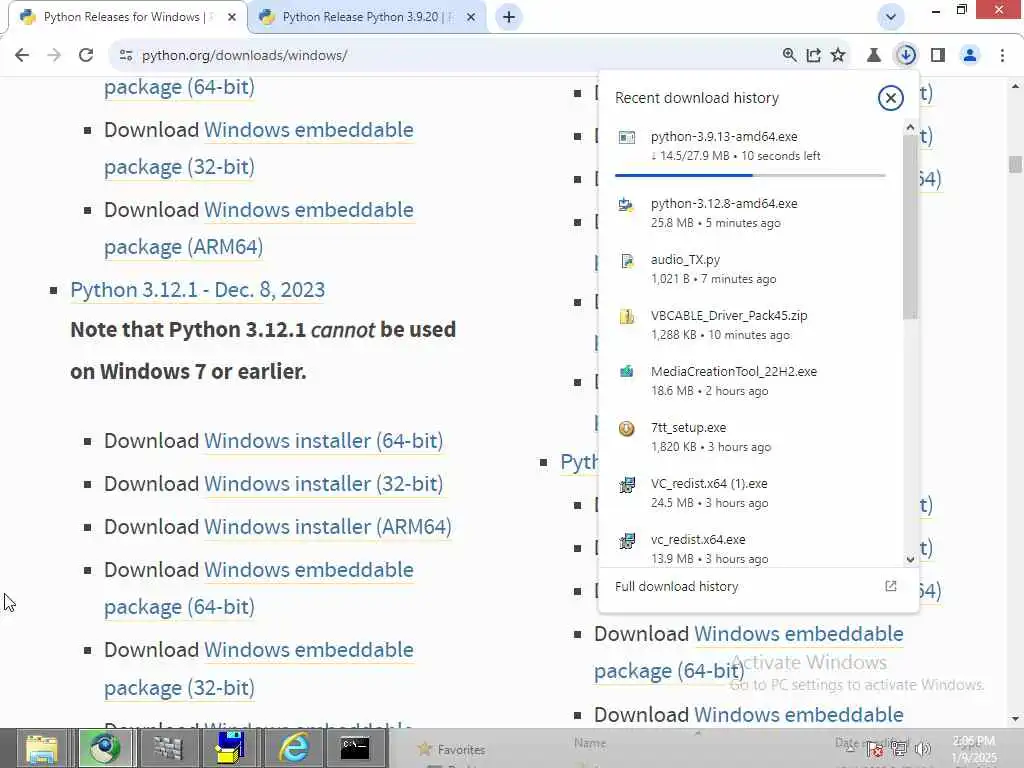Open 7tt_setup.exe download entry

tap(751, 437)
